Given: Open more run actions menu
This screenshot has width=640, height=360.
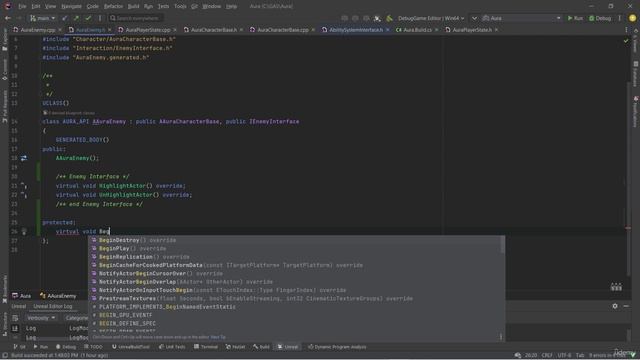Looking at the screenshot, I should [620, 18].
